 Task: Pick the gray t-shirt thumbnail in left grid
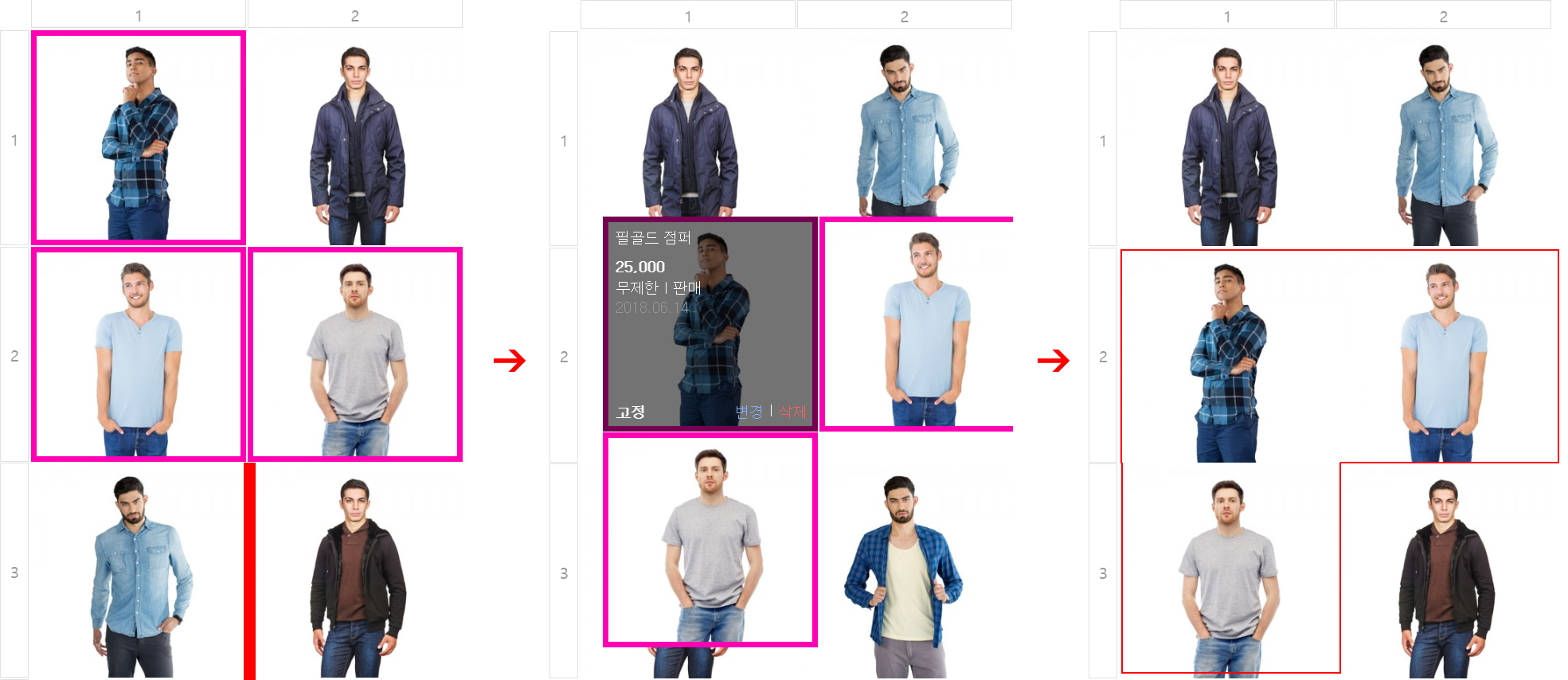click(355, 354)
